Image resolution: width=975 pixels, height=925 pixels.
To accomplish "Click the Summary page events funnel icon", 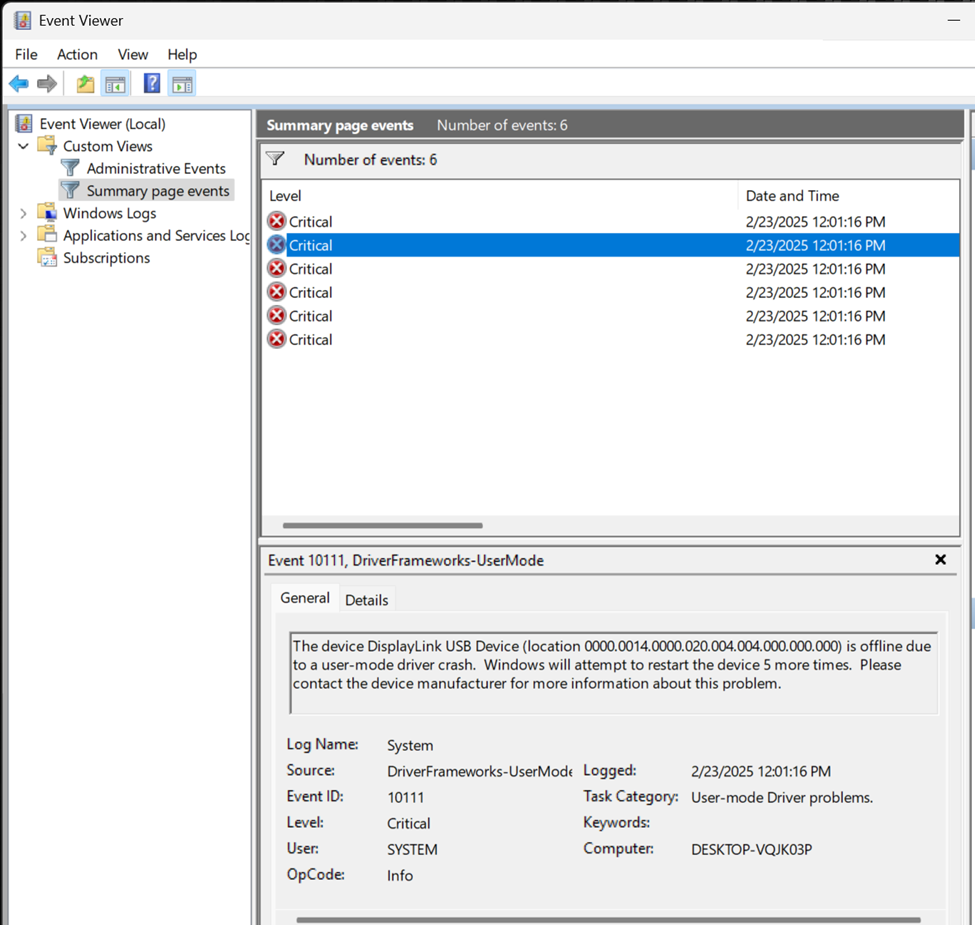I will coord(70,190).
